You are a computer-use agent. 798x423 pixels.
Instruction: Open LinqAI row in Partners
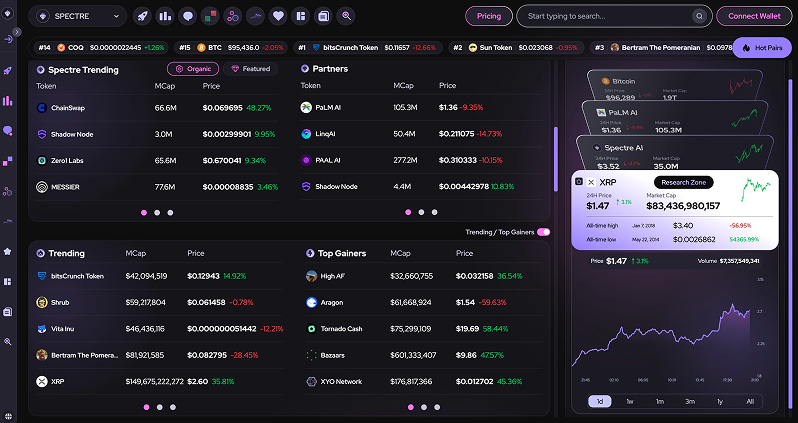click(x=421, y=134)
